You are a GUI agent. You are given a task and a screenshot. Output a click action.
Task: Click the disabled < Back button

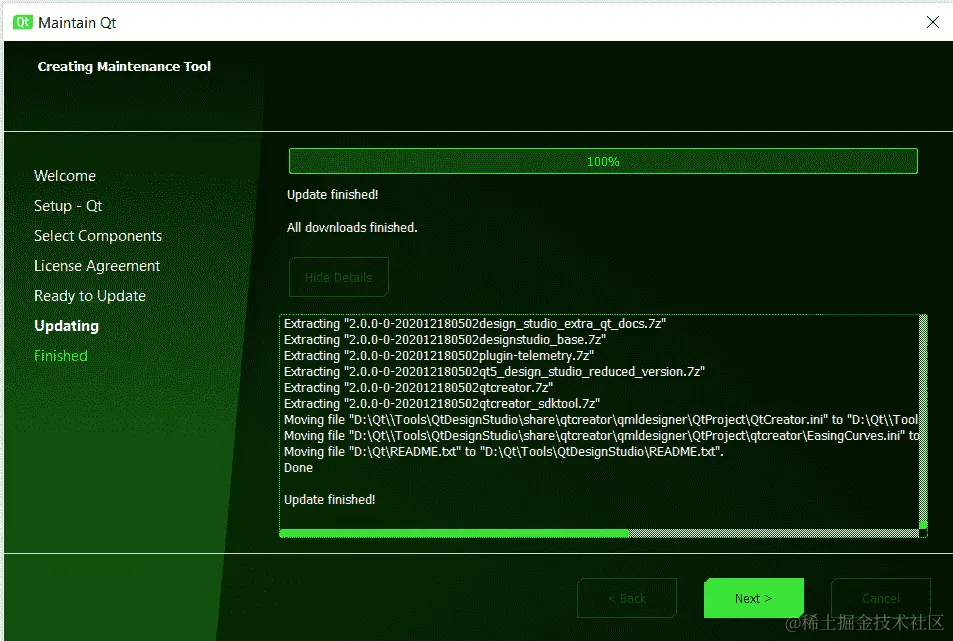tap(627, 598)
